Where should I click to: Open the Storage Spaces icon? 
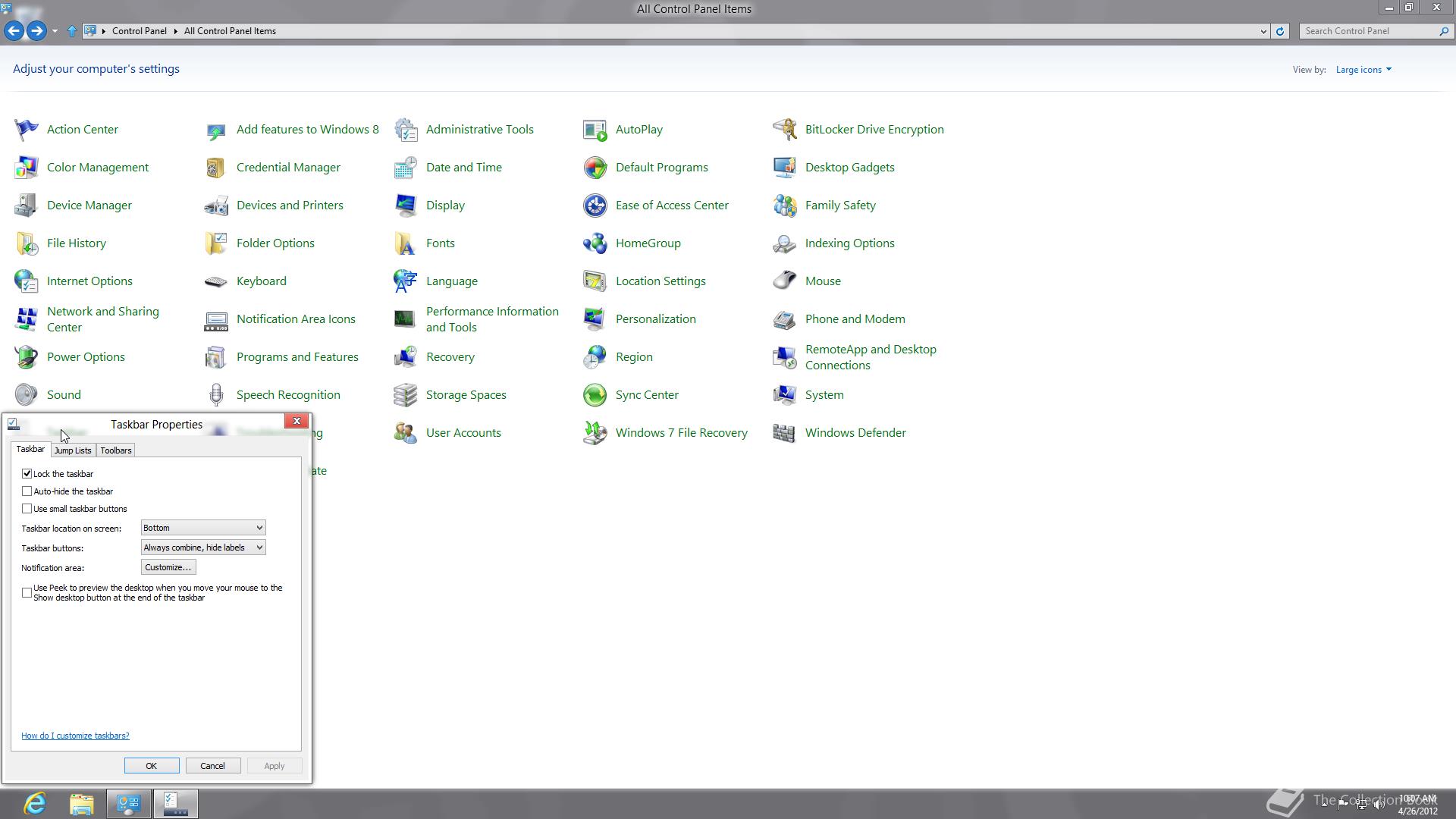coord(405,394)
